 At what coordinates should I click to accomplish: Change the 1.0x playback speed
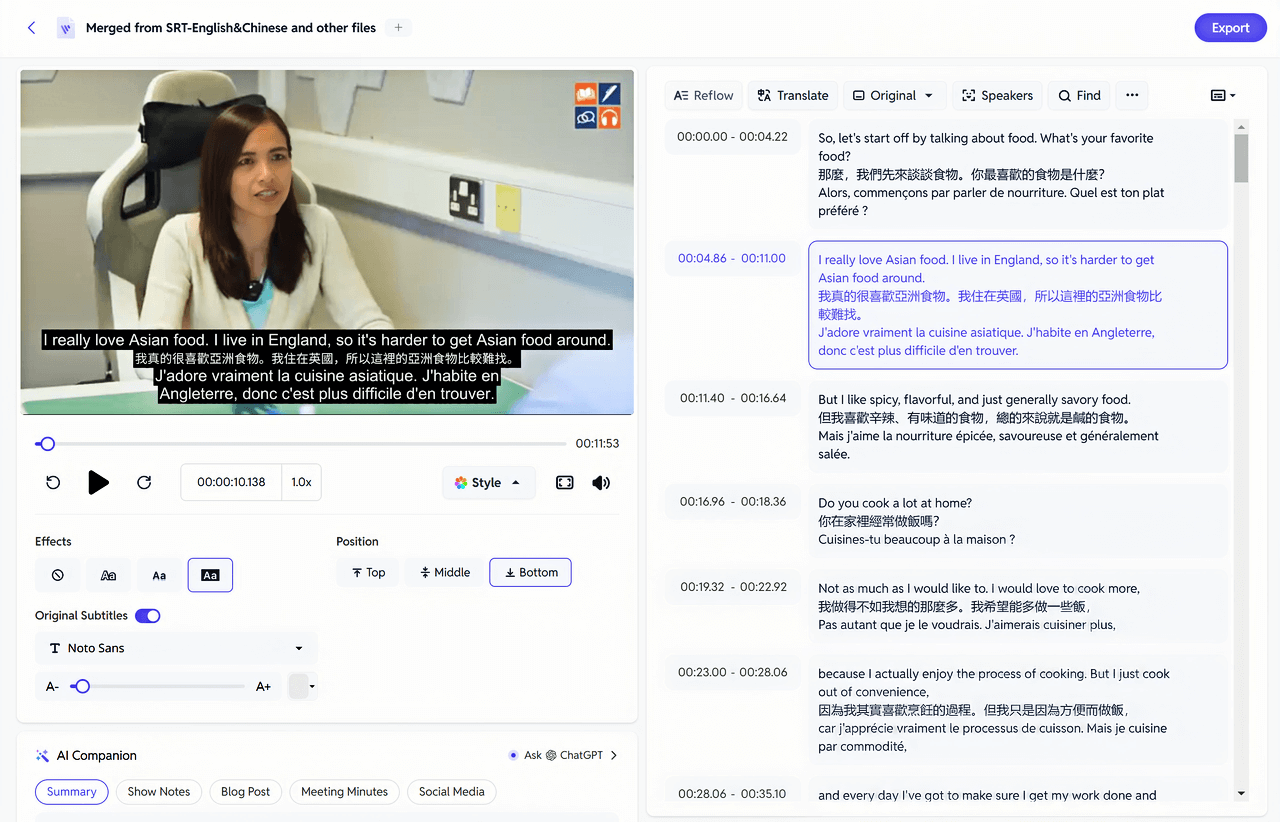pos(301,482)
